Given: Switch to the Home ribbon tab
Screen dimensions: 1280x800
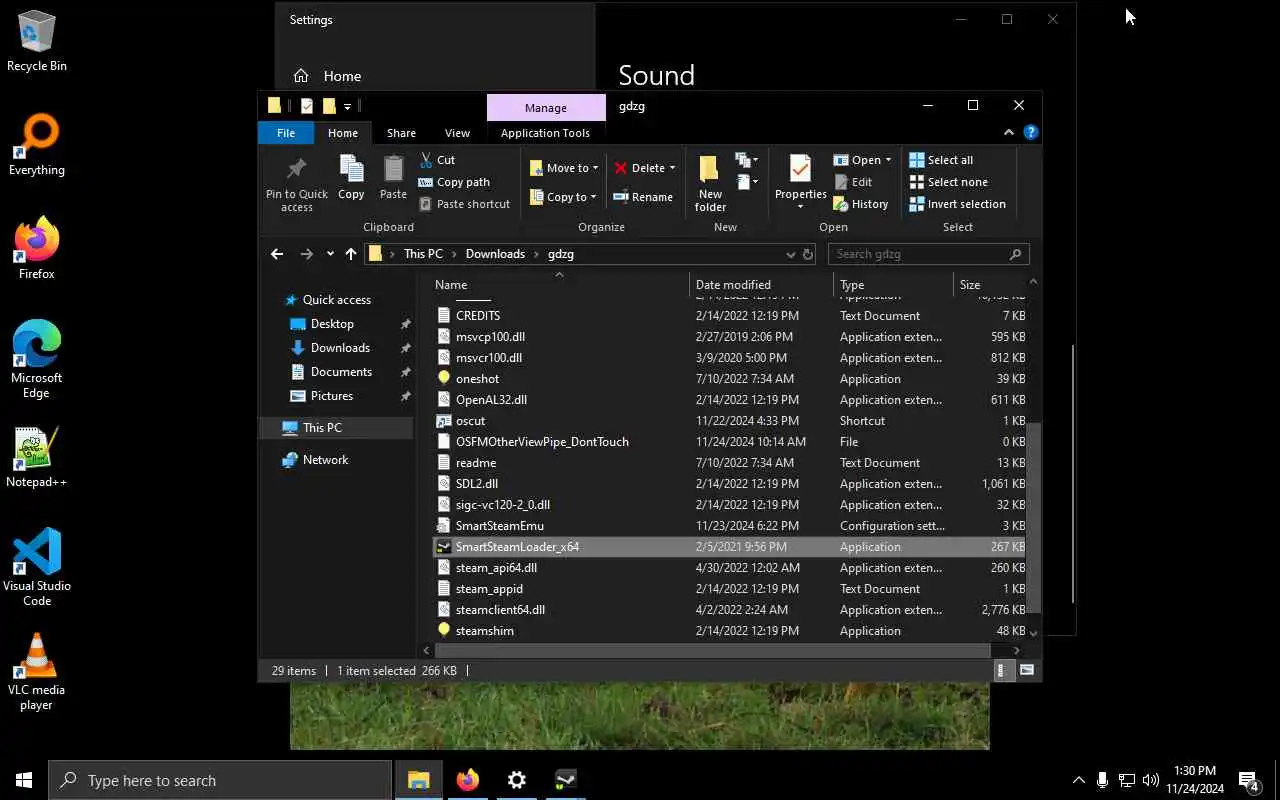Looking at the screenshot, I should point(343,133).
